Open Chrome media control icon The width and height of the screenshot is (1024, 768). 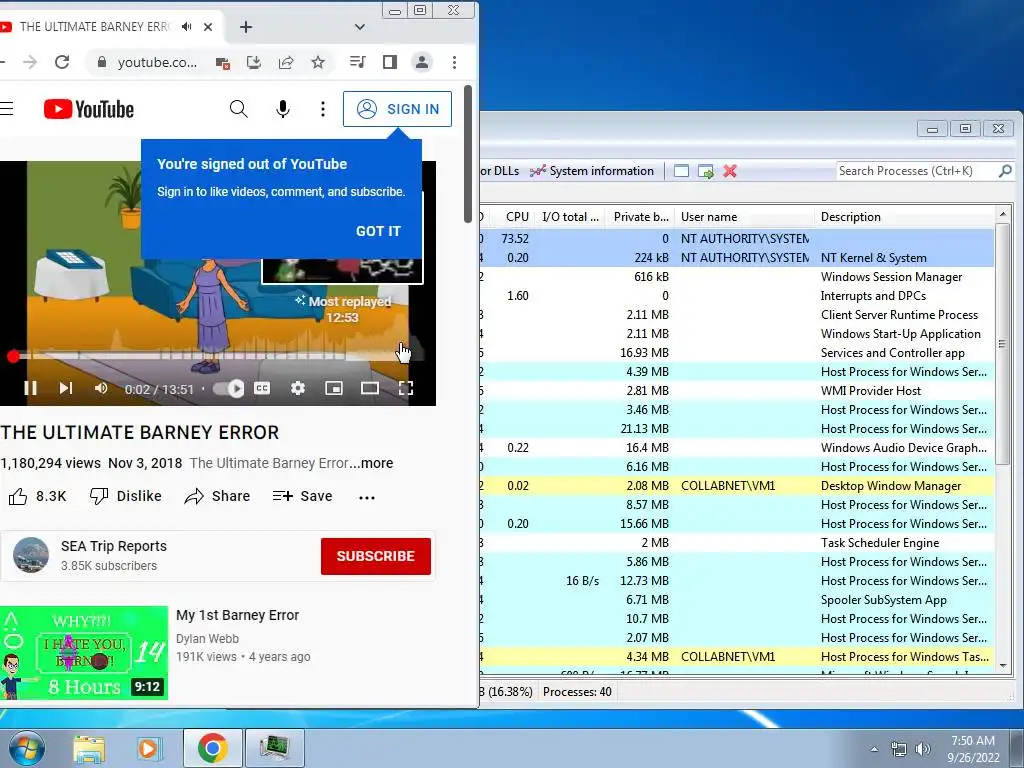[357, 62]
